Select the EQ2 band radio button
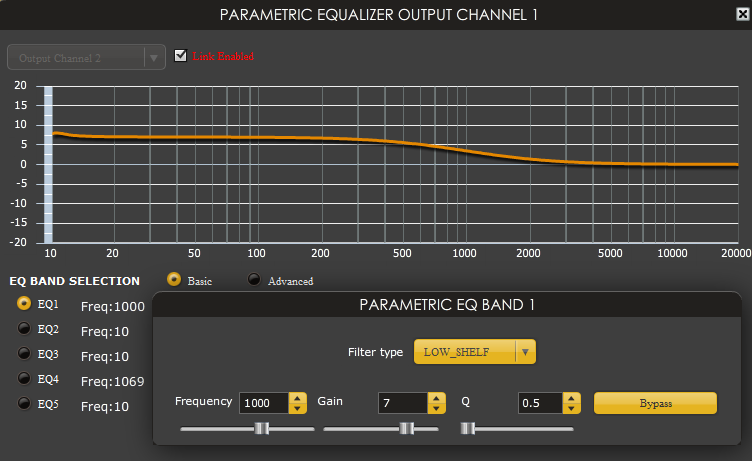This screenshot has height=461, width=752. (x=24, y=329)
